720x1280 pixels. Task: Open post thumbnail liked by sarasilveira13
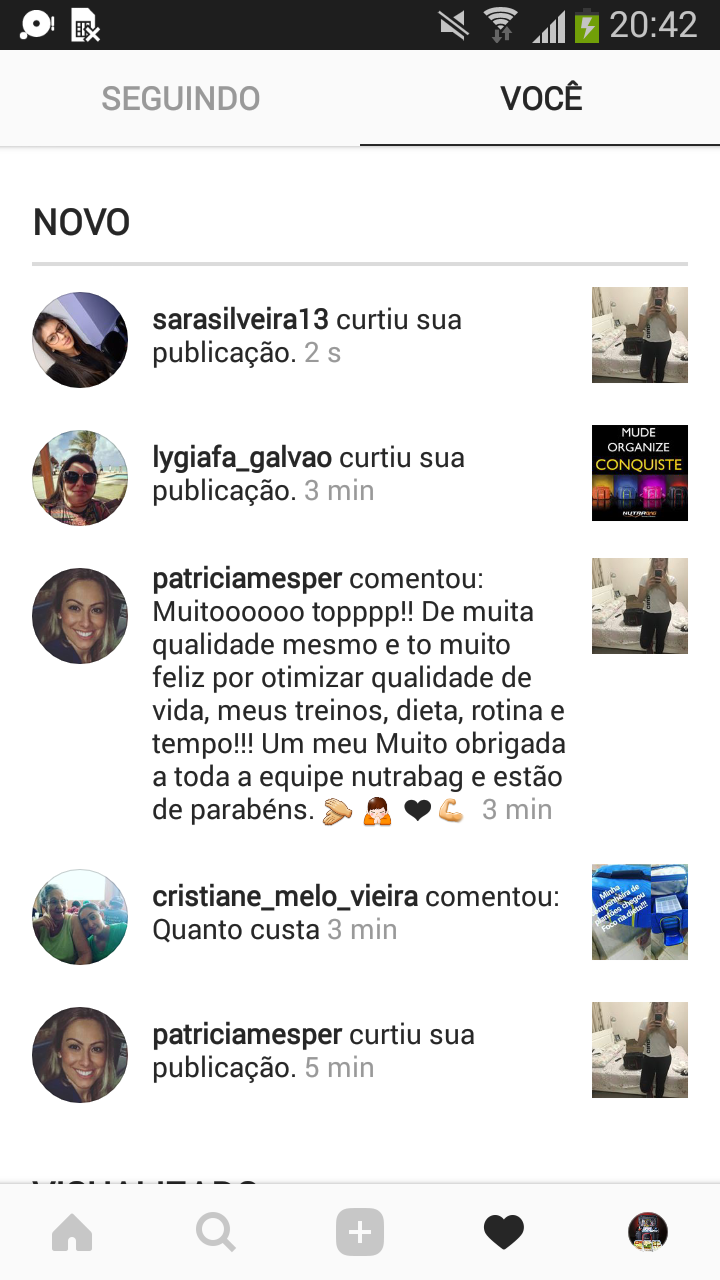[x=640, y=335]
